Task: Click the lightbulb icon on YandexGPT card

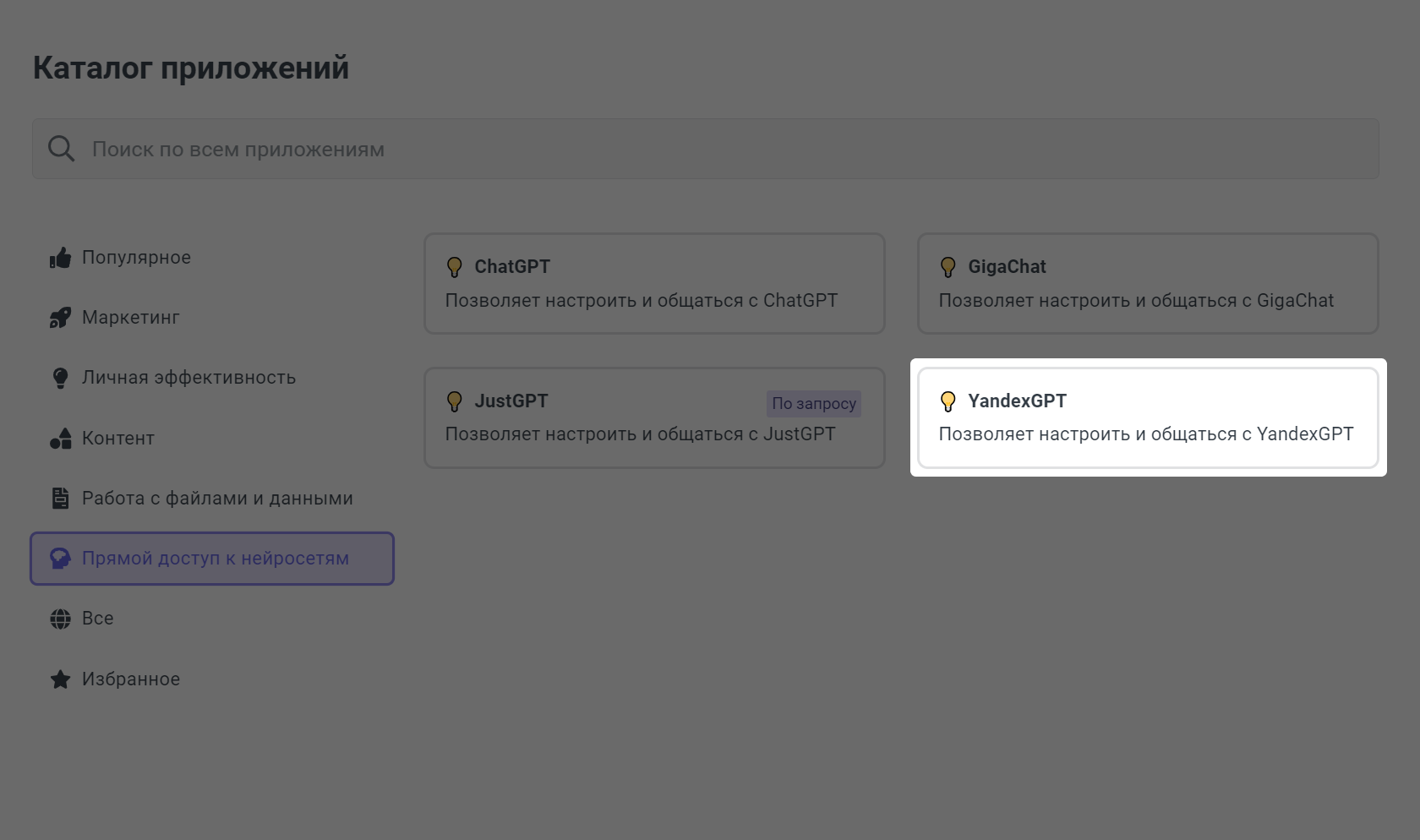Action: pos(948,401)
